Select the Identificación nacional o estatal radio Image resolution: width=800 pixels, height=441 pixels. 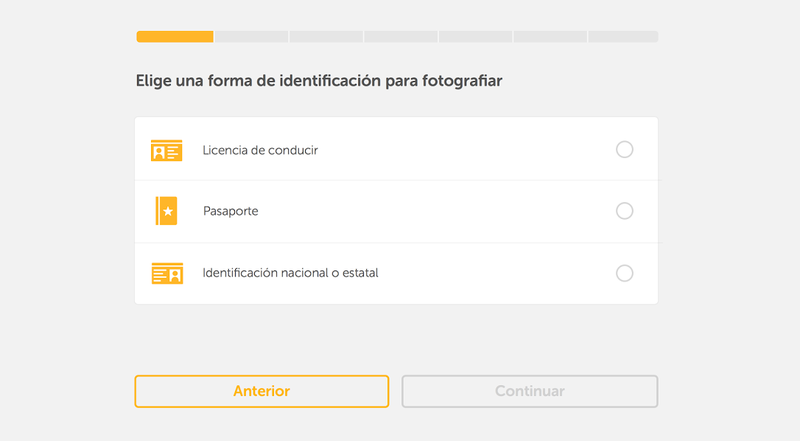pyautogui.click(x=624, y=273)
